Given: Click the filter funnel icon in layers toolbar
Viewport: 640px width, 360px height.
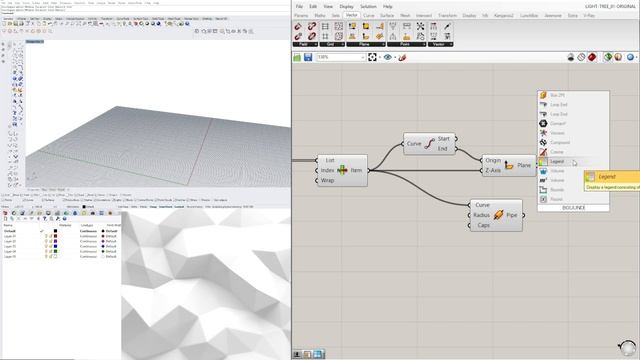Looking at the screenshot, I should coord(44,219).
